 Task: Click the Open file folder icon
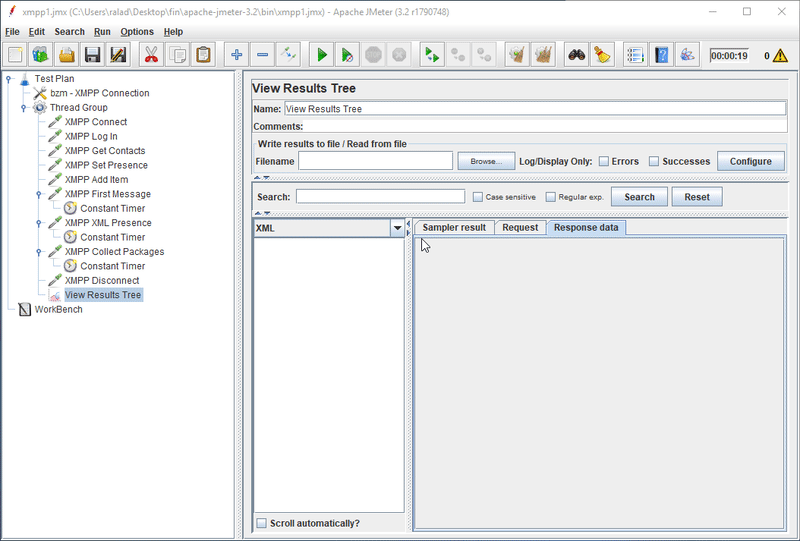[67, 55]
